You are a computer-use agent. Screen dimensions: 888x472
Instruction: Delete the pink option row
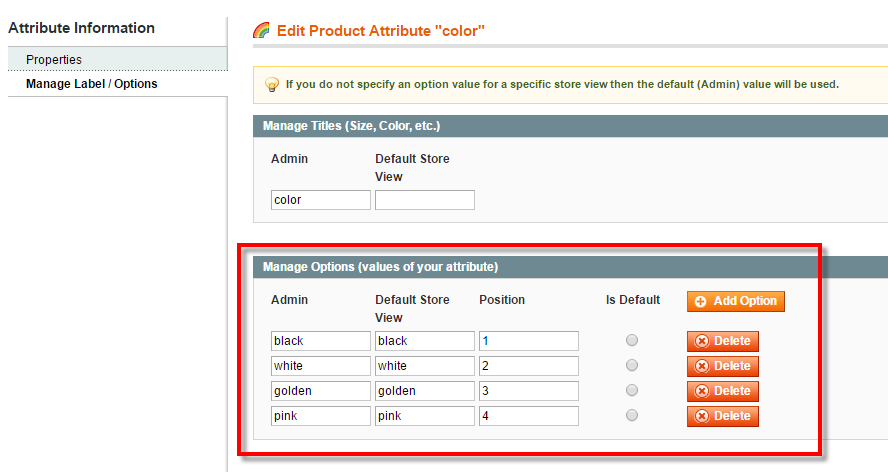click(722, 416)
